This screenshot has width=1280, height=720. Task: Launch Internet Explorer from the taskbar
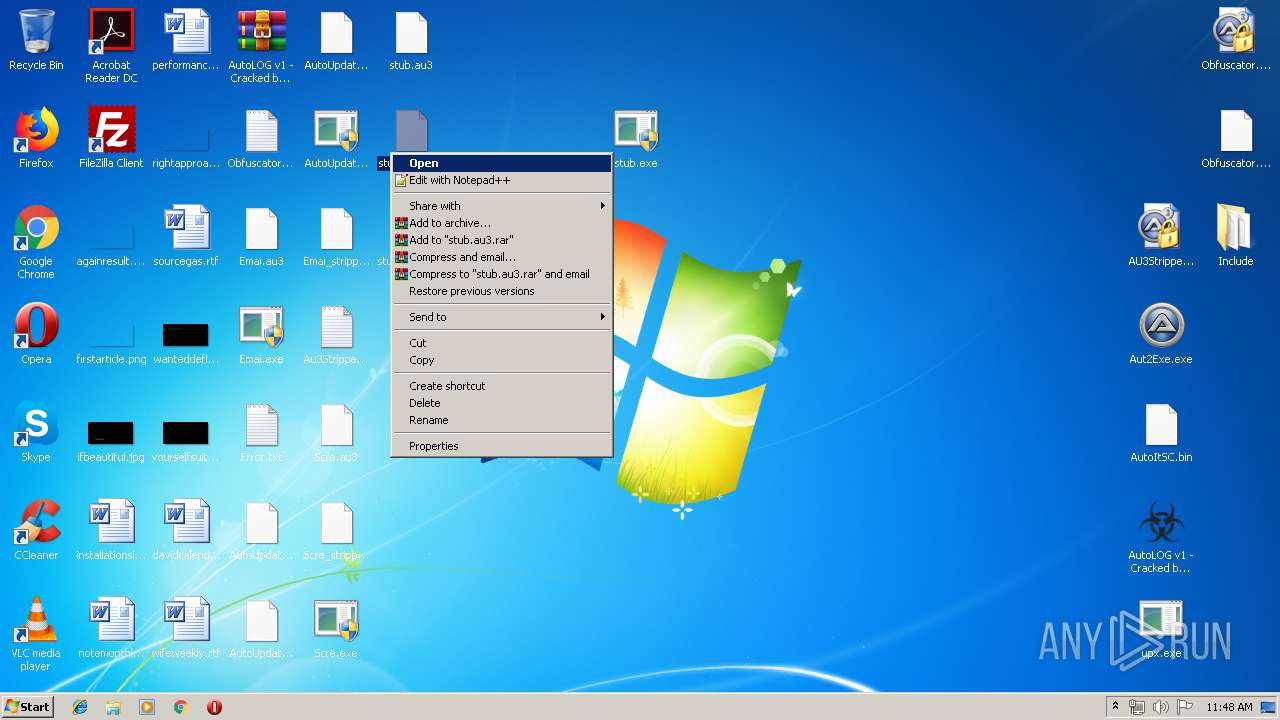click(80, 707)
